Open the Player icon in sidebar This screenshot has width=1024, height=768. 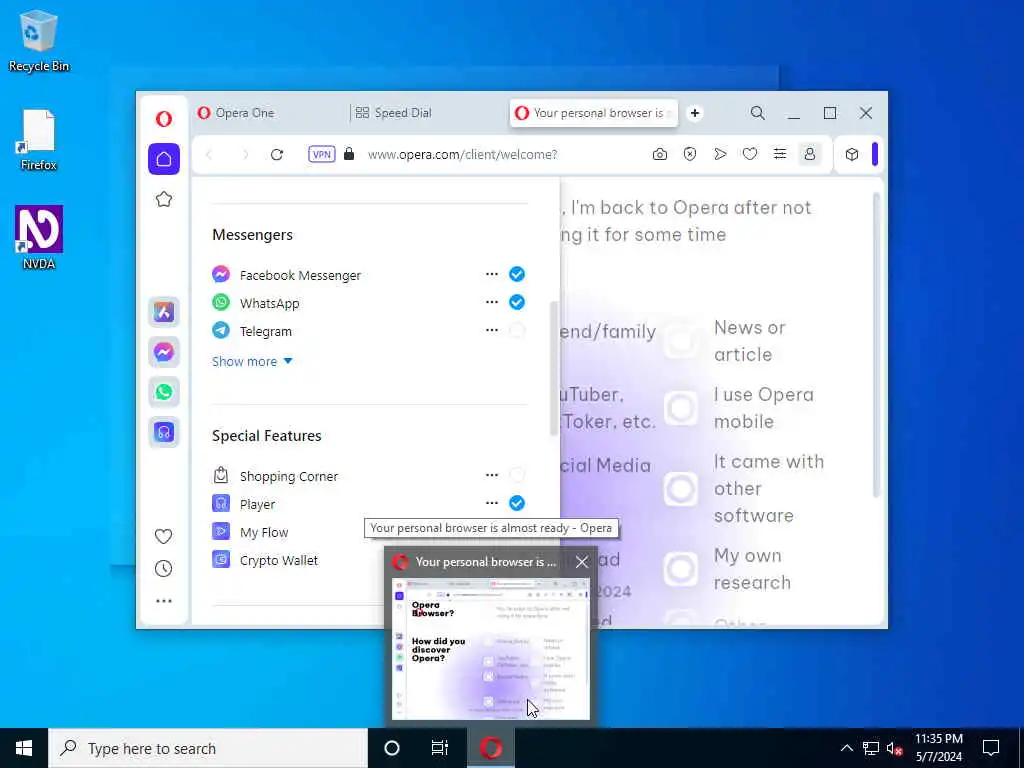164,432
